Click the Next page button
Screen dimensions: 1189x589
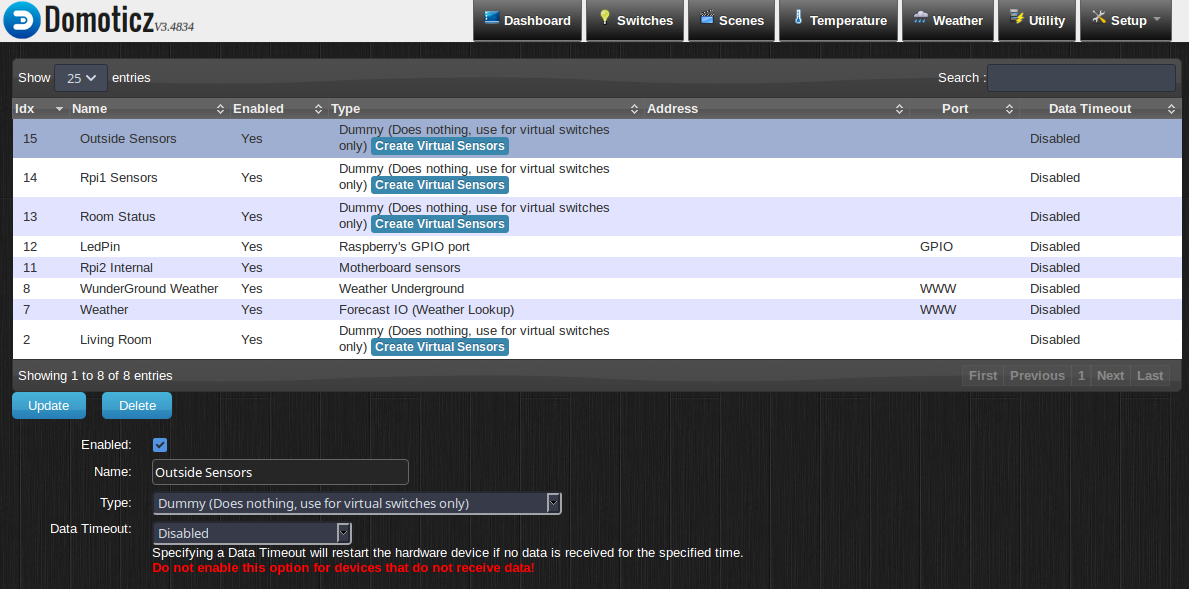click(x=1110, y=375)
